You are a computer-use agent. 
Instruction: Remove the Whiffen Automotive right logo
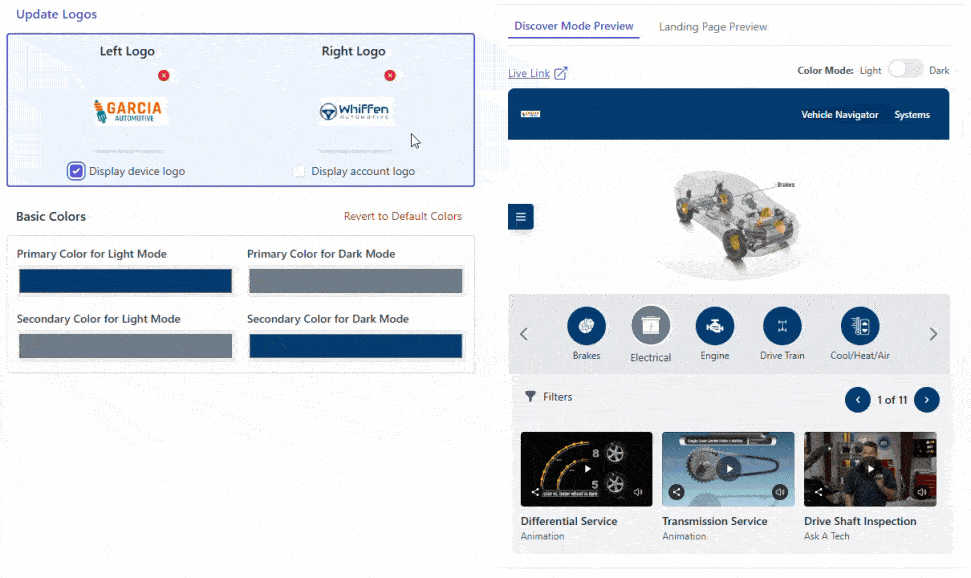point(390,76)
